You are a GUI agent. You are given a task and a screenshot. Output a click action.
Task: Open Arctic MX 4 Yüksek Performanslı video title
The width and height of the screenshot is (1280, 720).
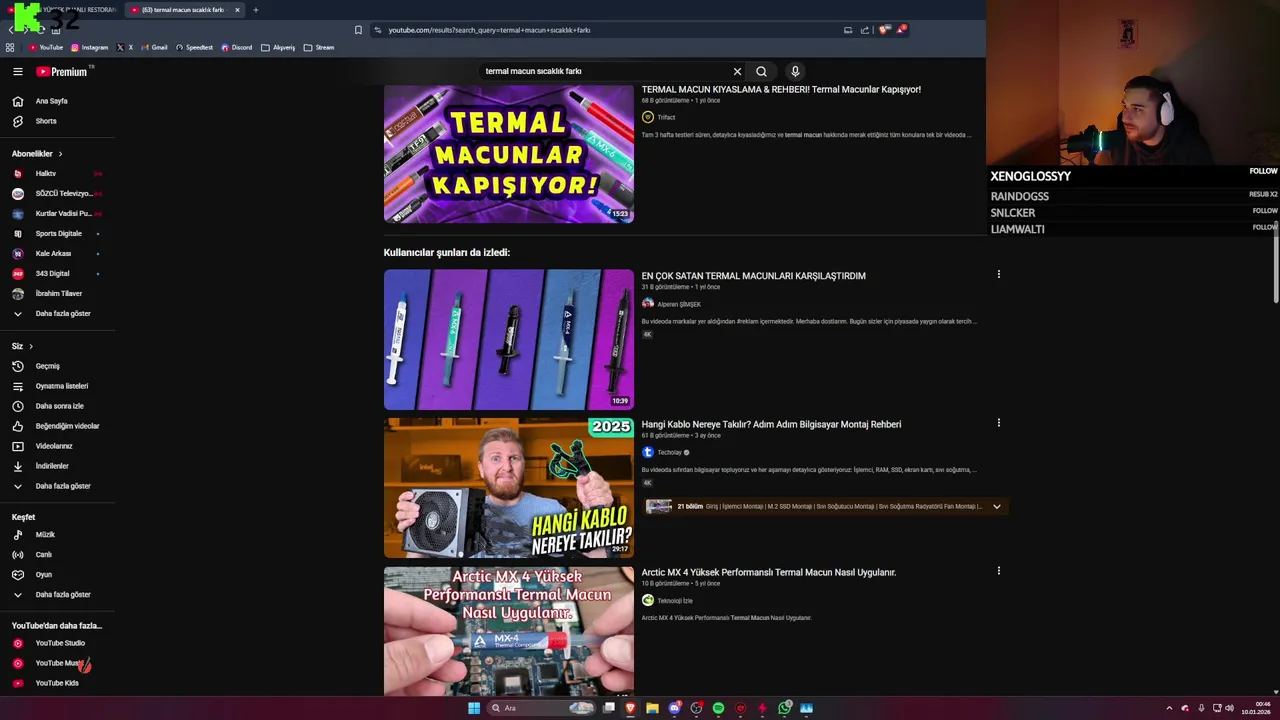click(768, 573)
